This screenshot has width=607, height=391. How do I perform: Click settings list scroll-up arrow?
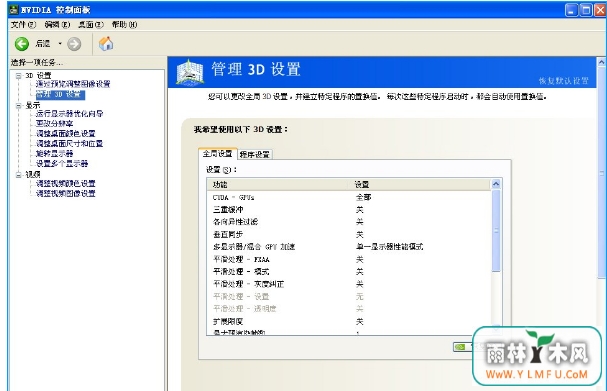coord(496,184)
